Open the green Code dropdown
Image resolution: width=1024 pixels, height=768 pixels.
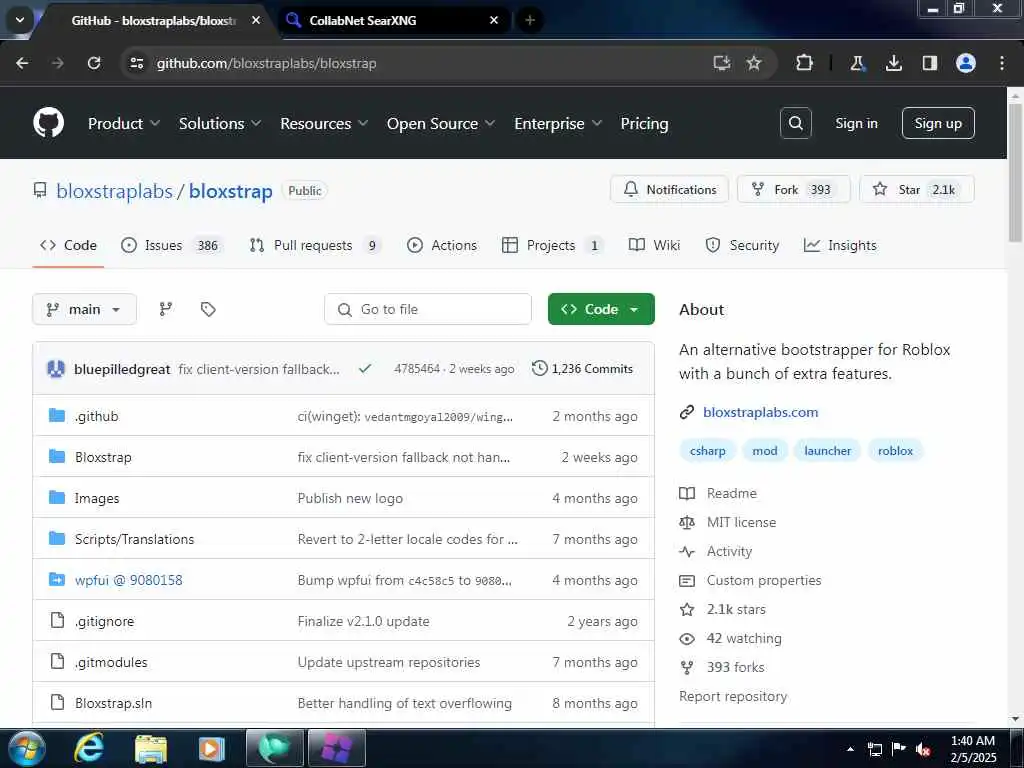601,309
